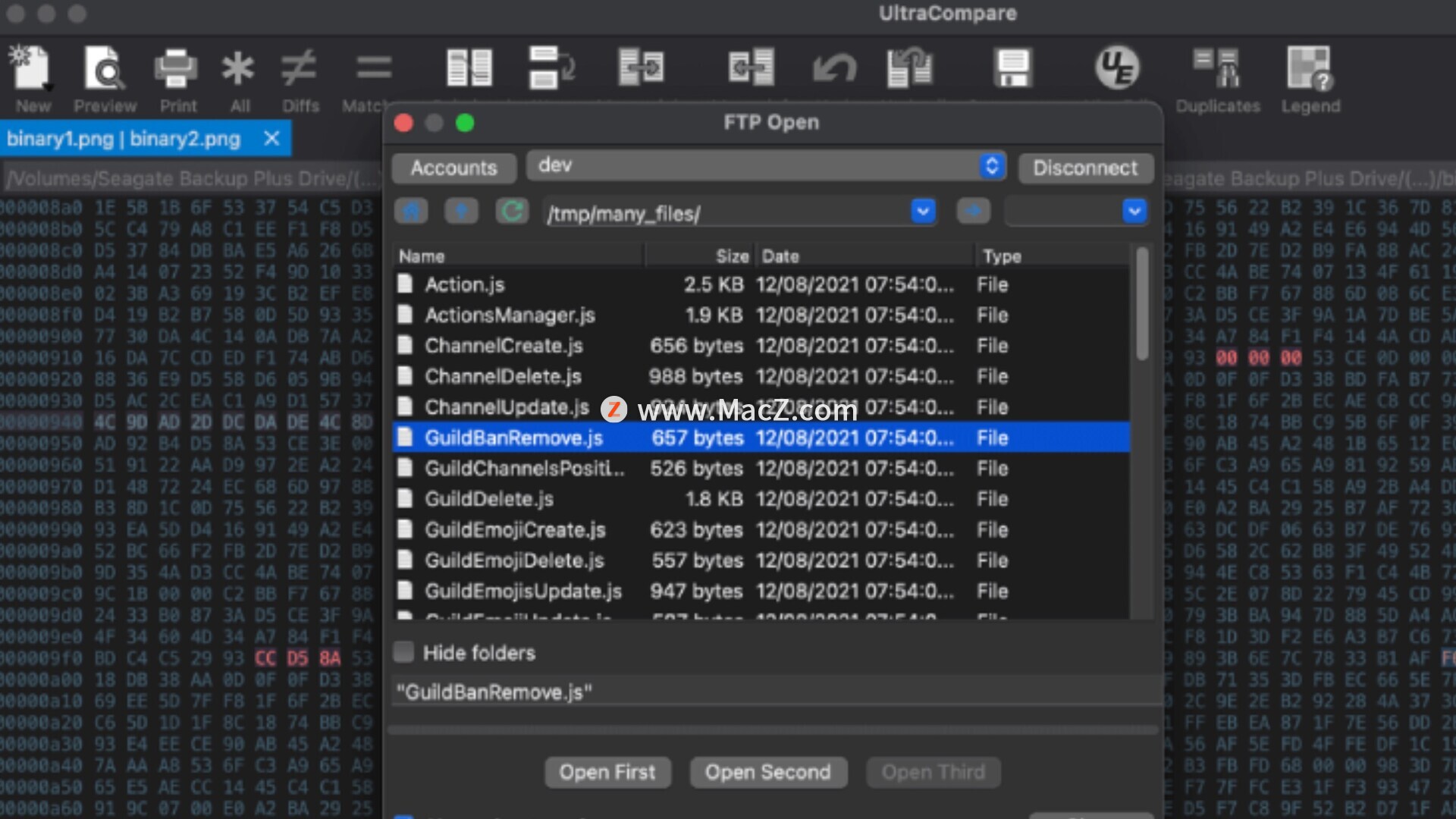Image resolution: width=1456 pixels, height=819 pixels.
Task: Select ActionsManager.js in the file list
Action: click(x=761, y=315)
